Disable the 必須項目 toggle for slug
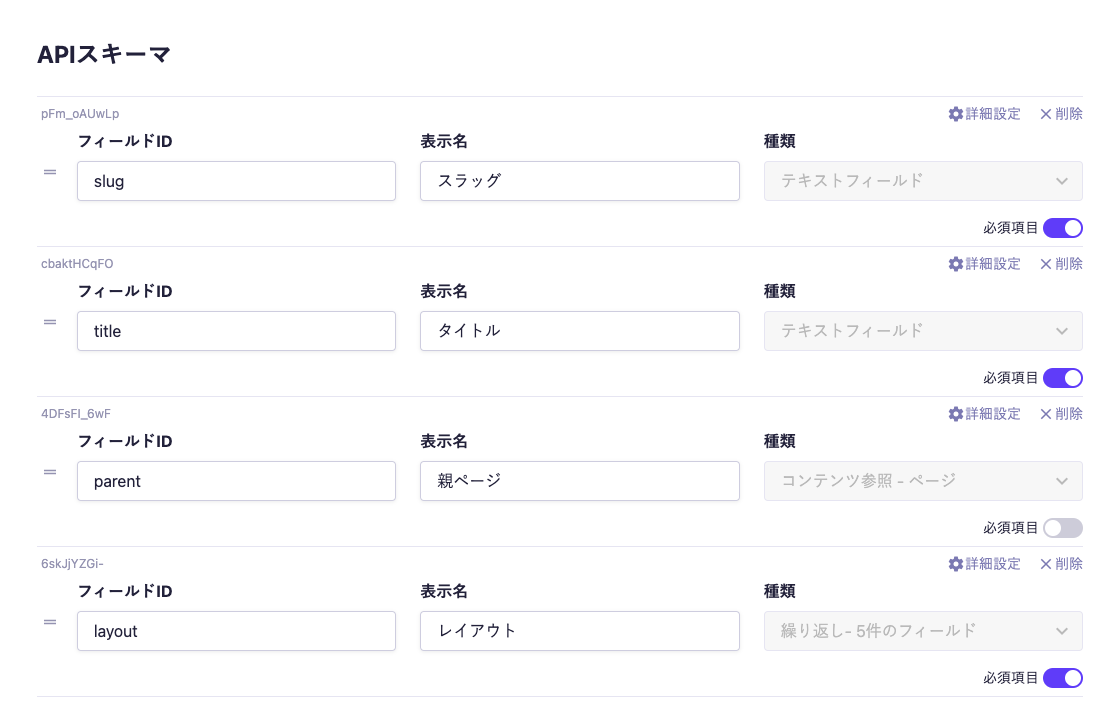The image size is (1096, 719). tap(1063, 227)
